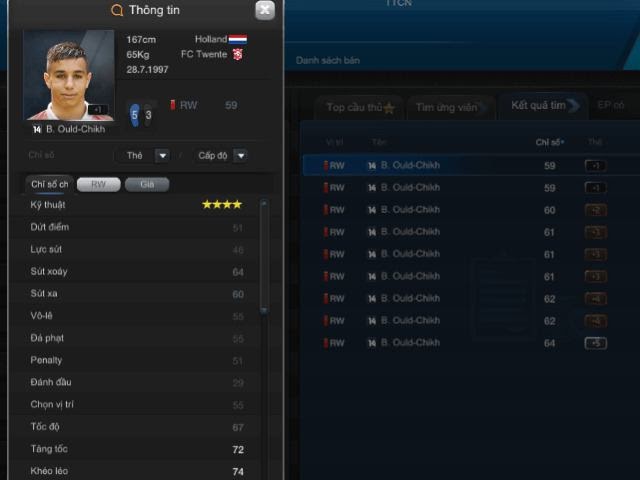Click the B. Ould-Chikh player portrait
The height and width of the screenshot is (480, 640).
69,75
